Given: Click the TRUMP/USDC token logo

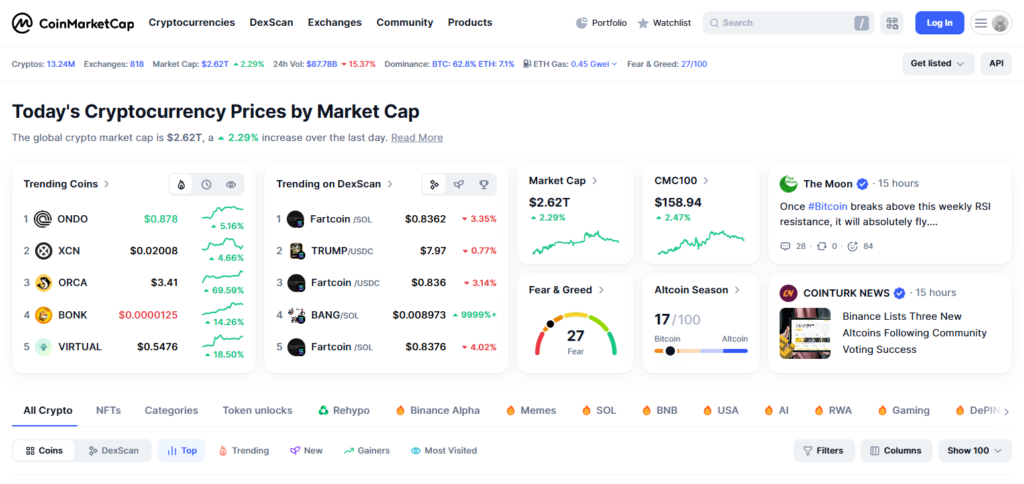Looking at the screenshot, I should coord(296,251).
